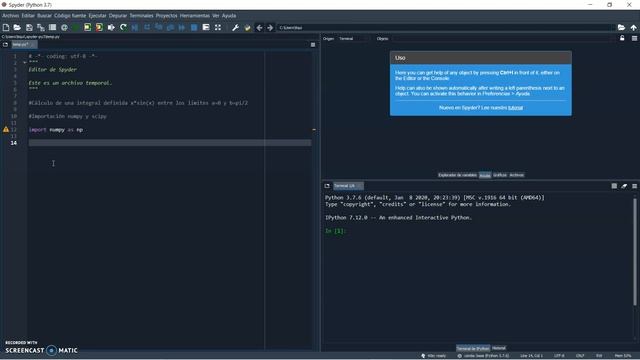Open Herramientas menu
640x360 pixels.
point(195,16)
